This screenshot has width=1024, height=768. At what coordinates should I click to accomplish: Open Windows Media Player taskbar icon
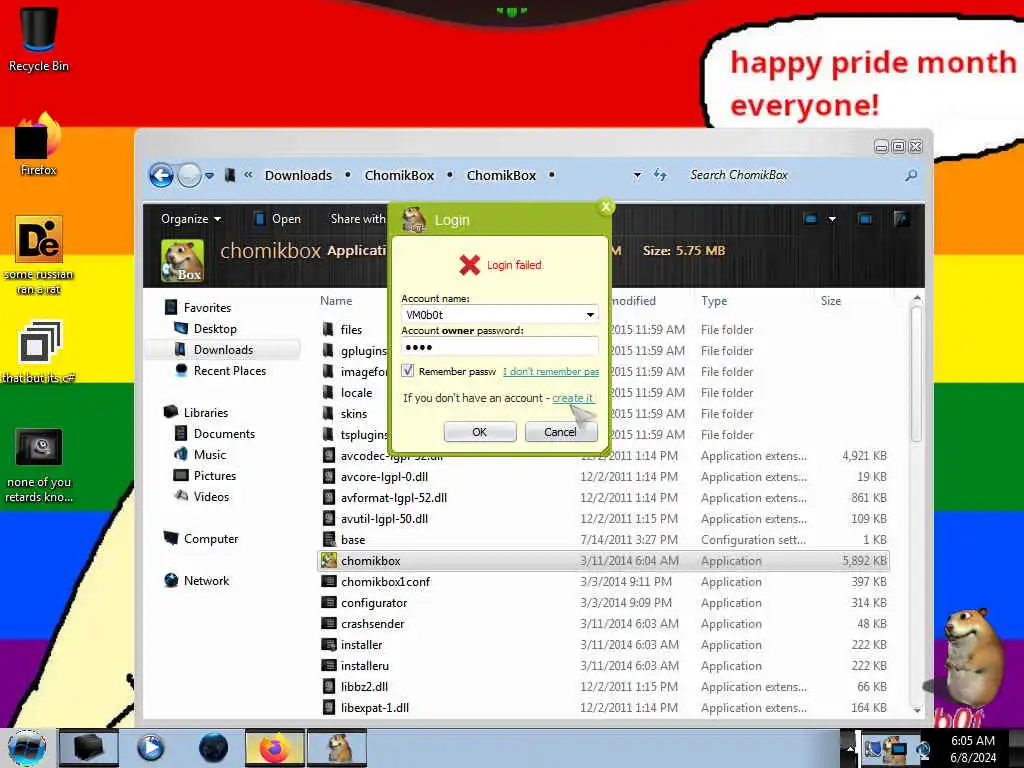click(x=150, y=748)
